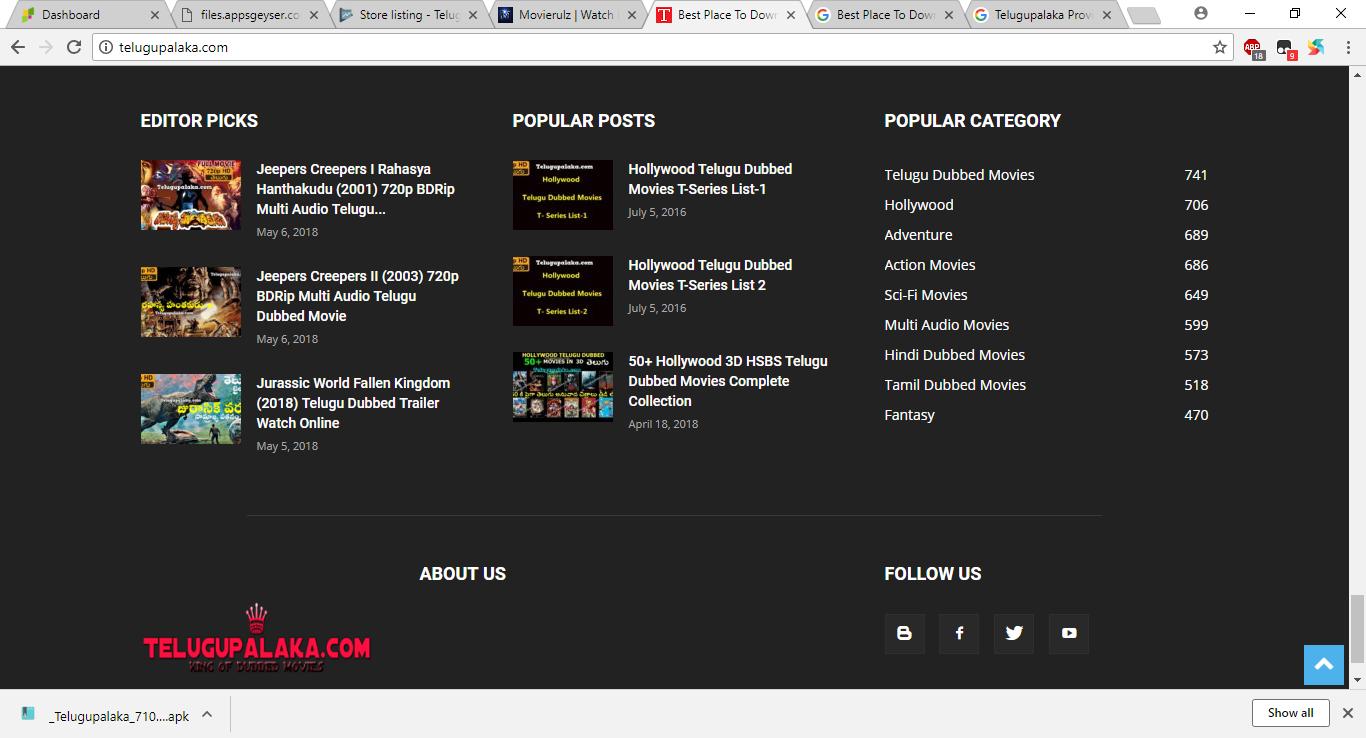The width and height of the screenshot is (1366, 738).
Task: Open a new browser tab
Action: click(x=1143, y=15)
